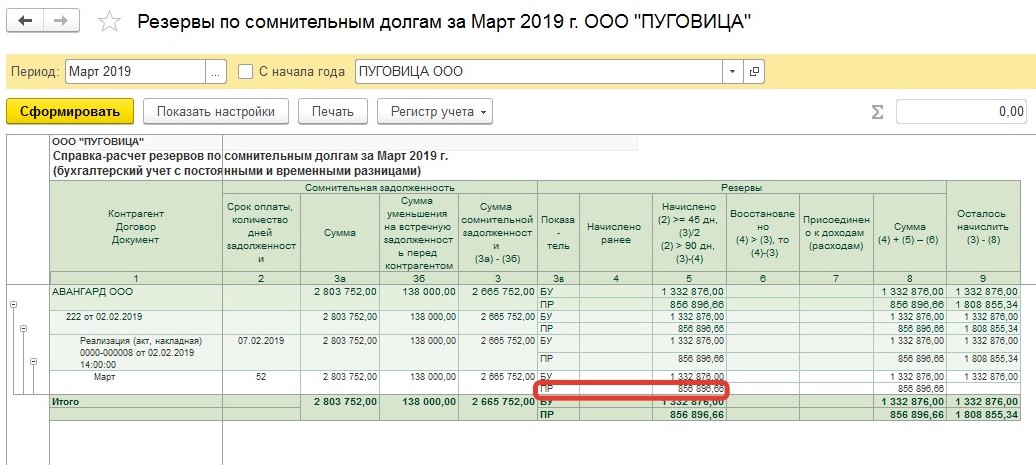The image size is (1036, 465).
Task: Open organization card via open-form icon
Action: coord(753,72)
